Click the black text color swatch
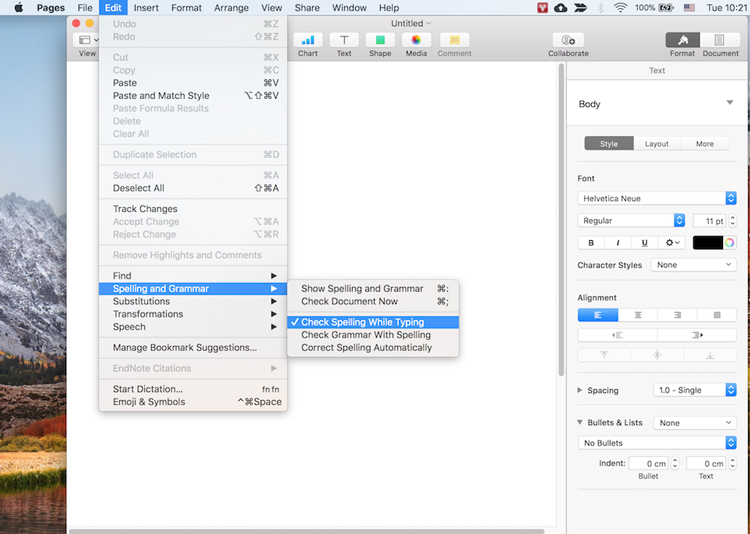Viewport: 750px width, 534px height. pos(707,243)
